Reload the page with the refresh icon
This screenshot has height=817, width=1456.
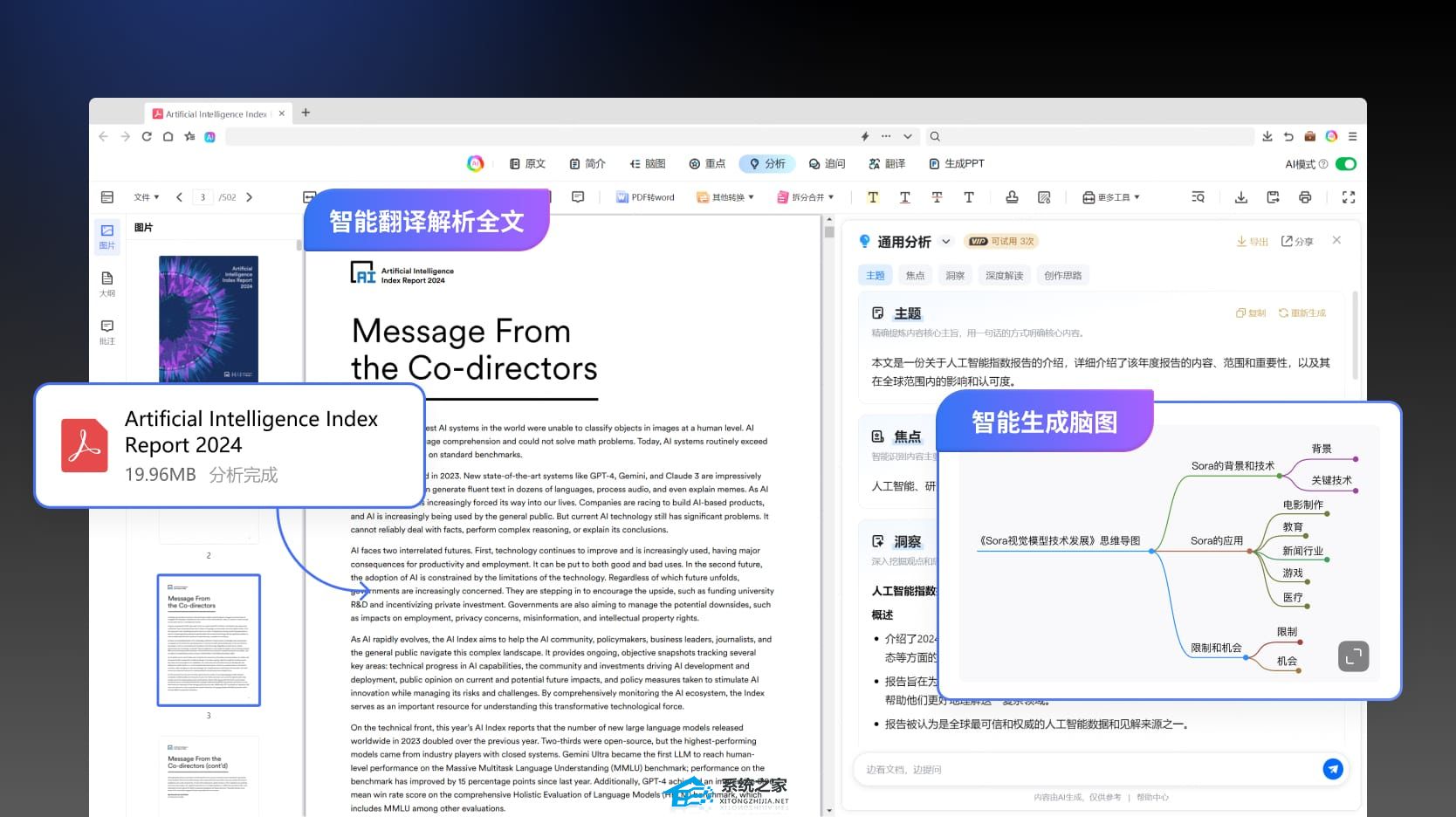pyautogui.click(x=147, y=136)
